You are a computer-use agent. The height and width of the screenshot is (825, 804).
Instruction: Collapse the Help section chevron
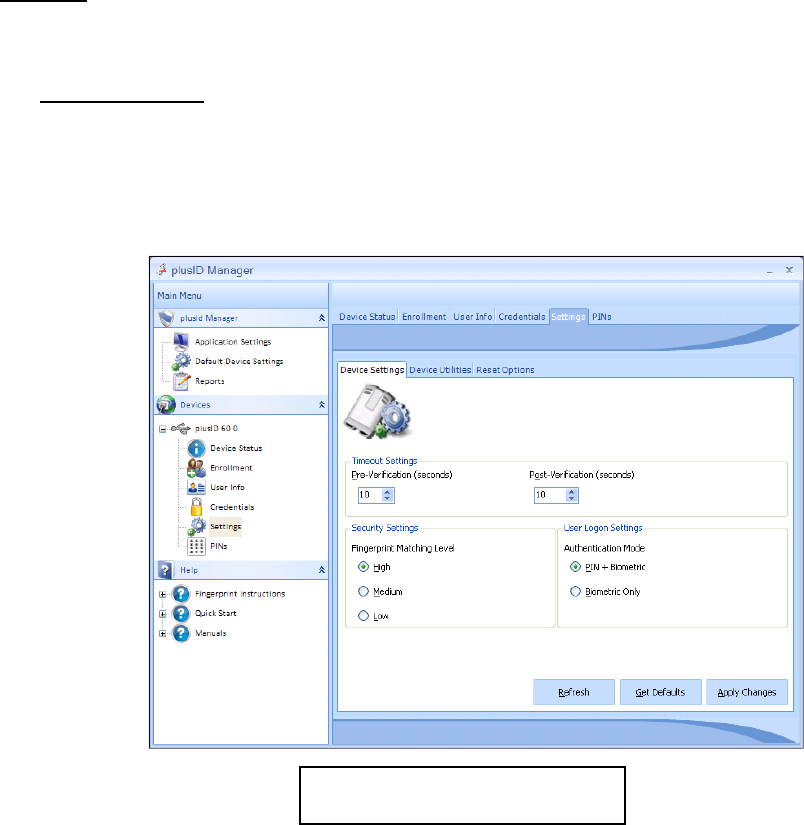pyautogui.click(x=321, y=570)
